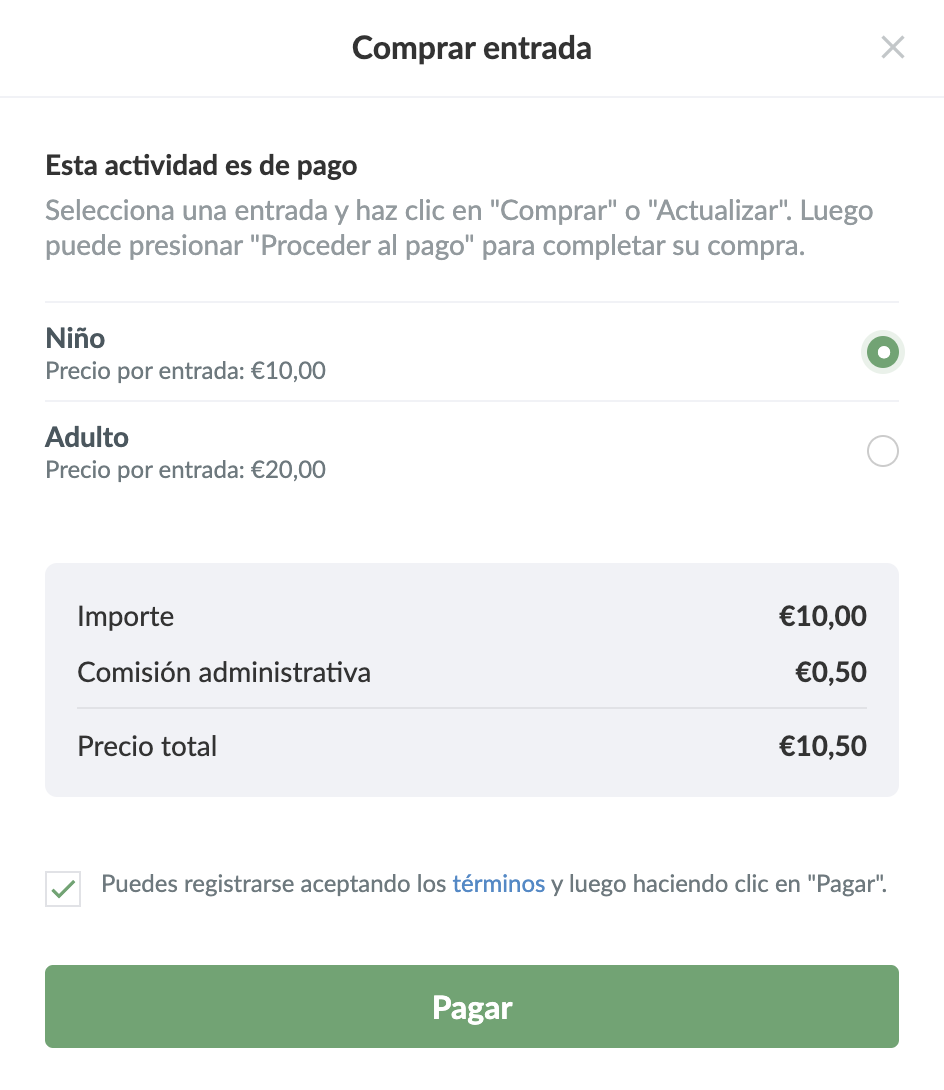
Task: Click the Adulto ticket name label
Action: click(87, 437)
